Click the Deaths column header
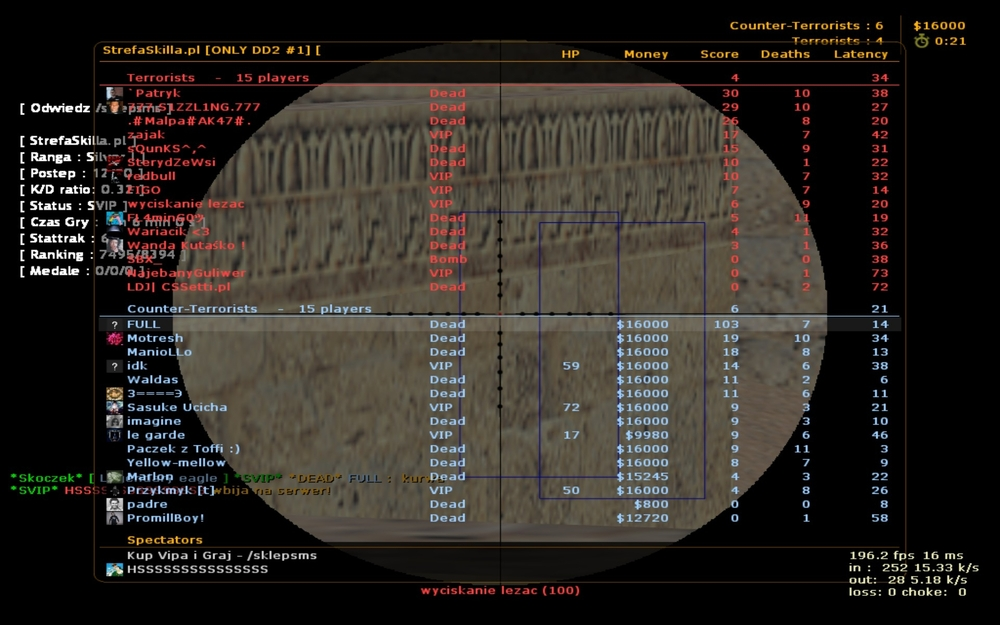 click(785, 54)
